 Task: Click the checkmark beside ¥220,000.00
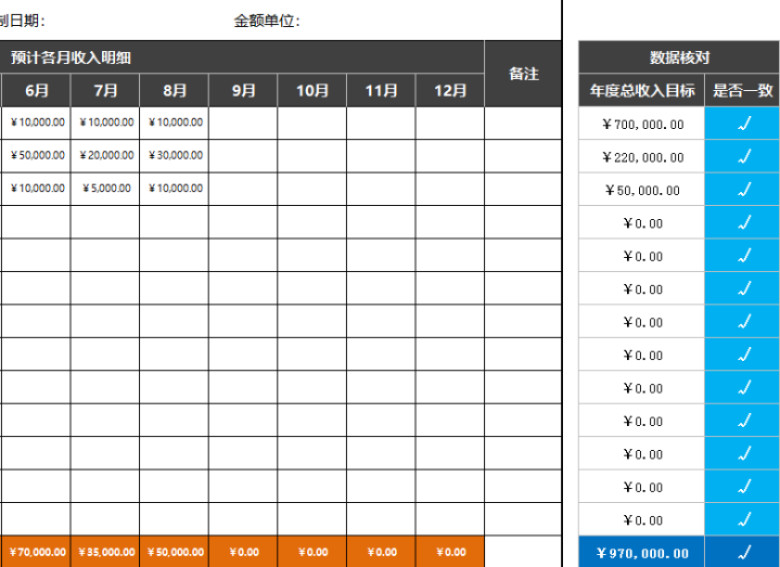(x=744, y=157)
